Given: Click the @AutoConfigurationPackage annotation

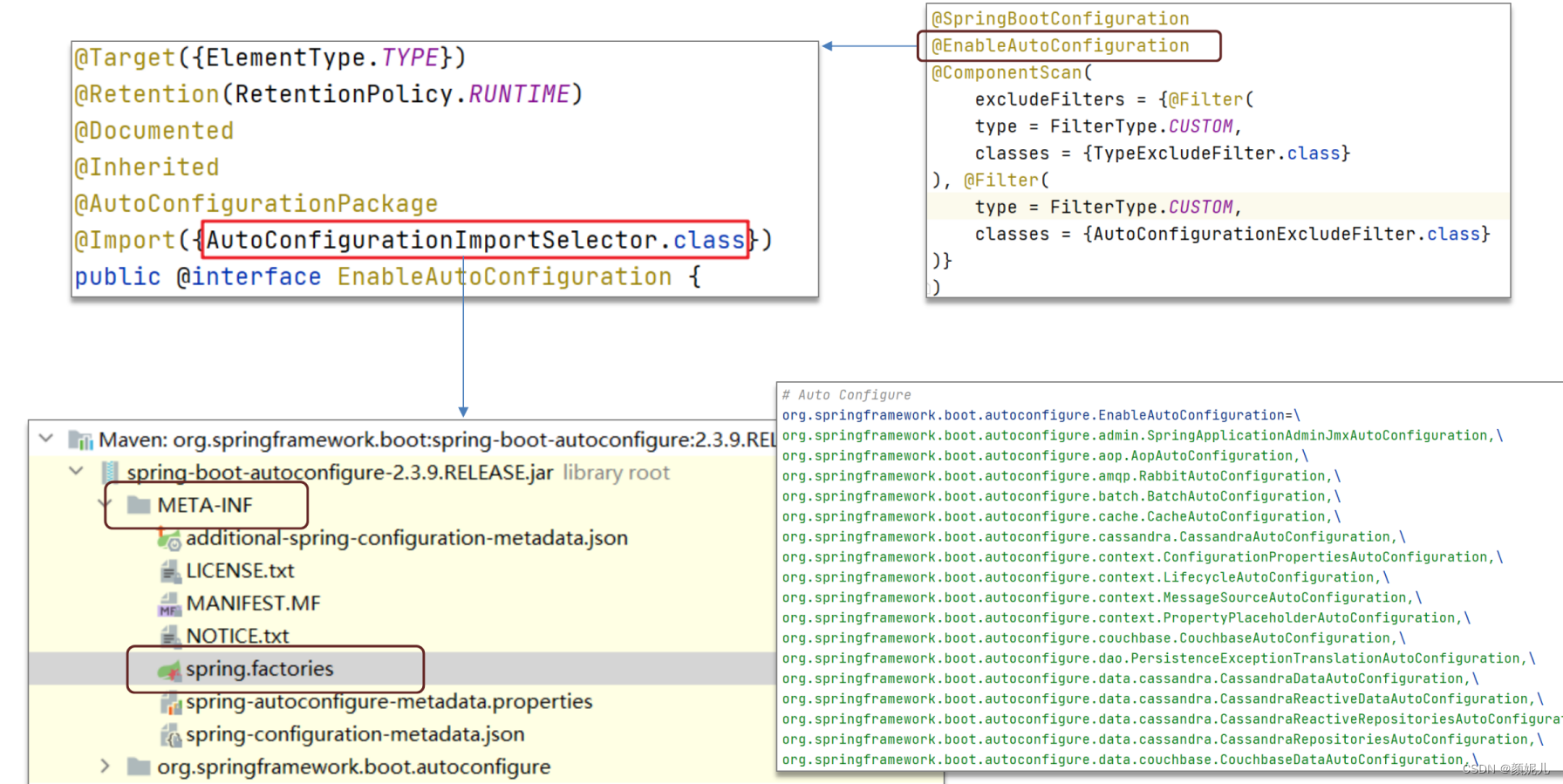Looking at the screenshot, I should click(256, 203).
